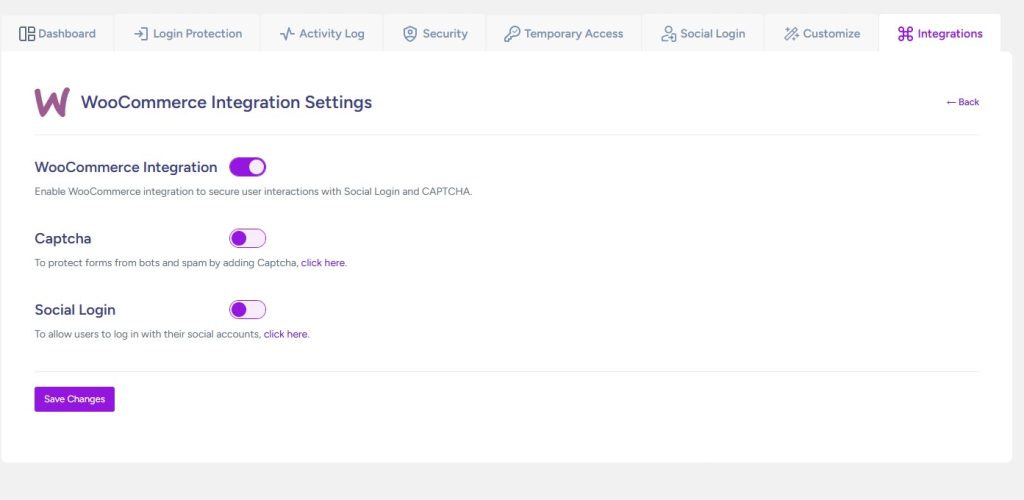The image size is (1024, 500).
Task: Turn on the Social Login toggle
Action: point(248,310)
